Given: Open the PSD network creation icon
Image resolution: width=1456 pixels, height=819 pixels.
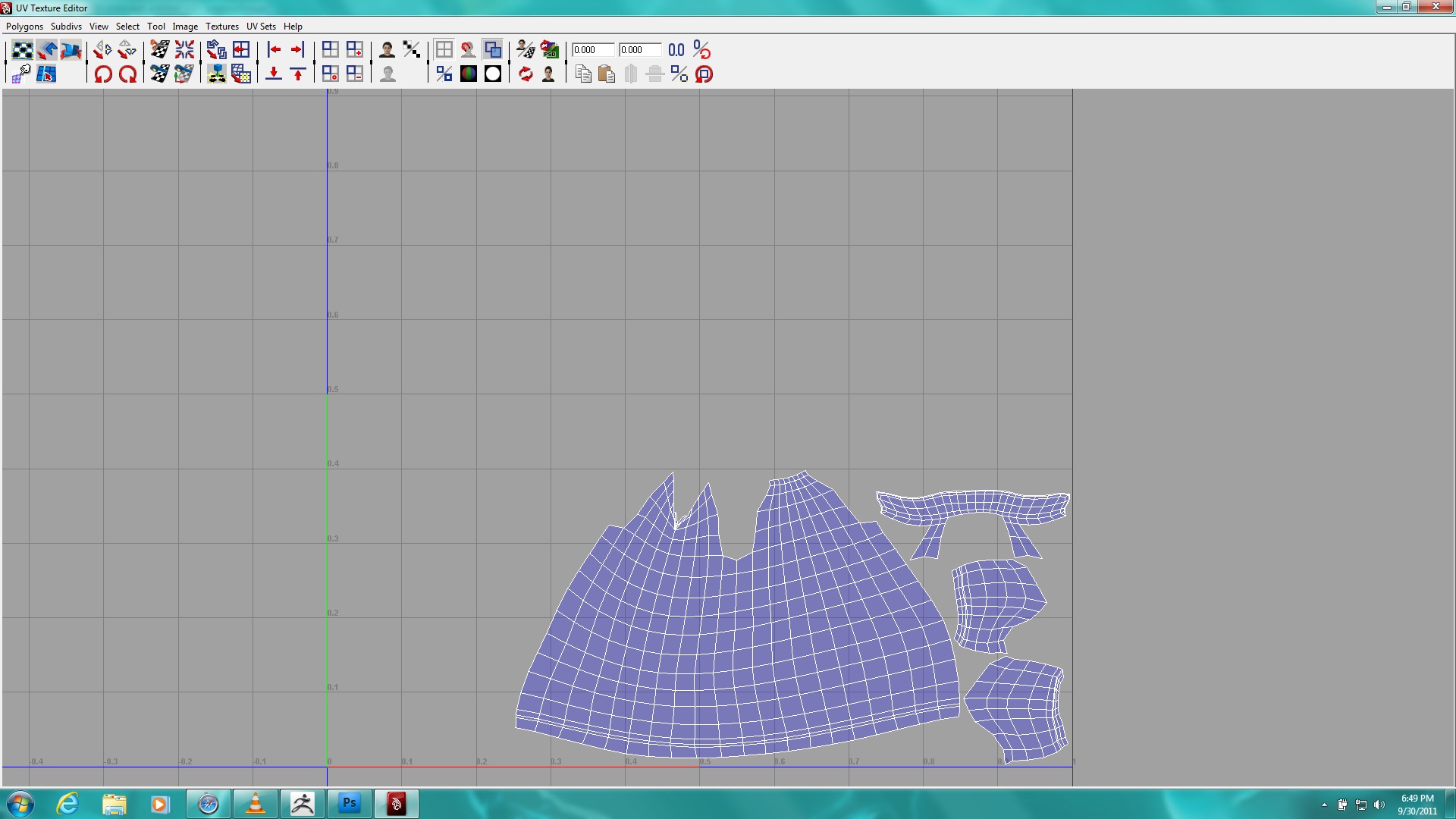Looking at the screenshot, I should click(x=550, y=50).
